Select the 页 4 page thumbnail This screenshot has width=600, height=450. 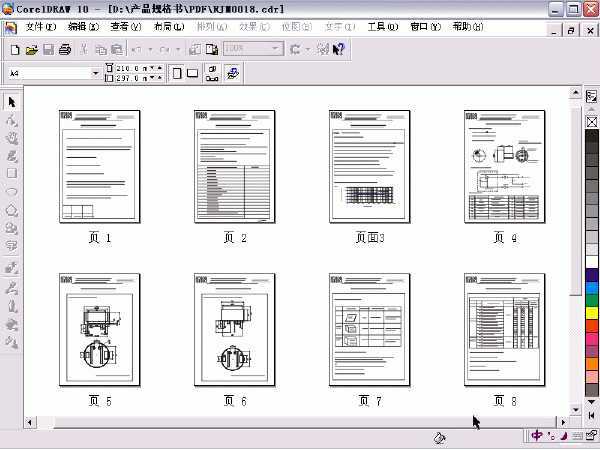click(505, 166)
